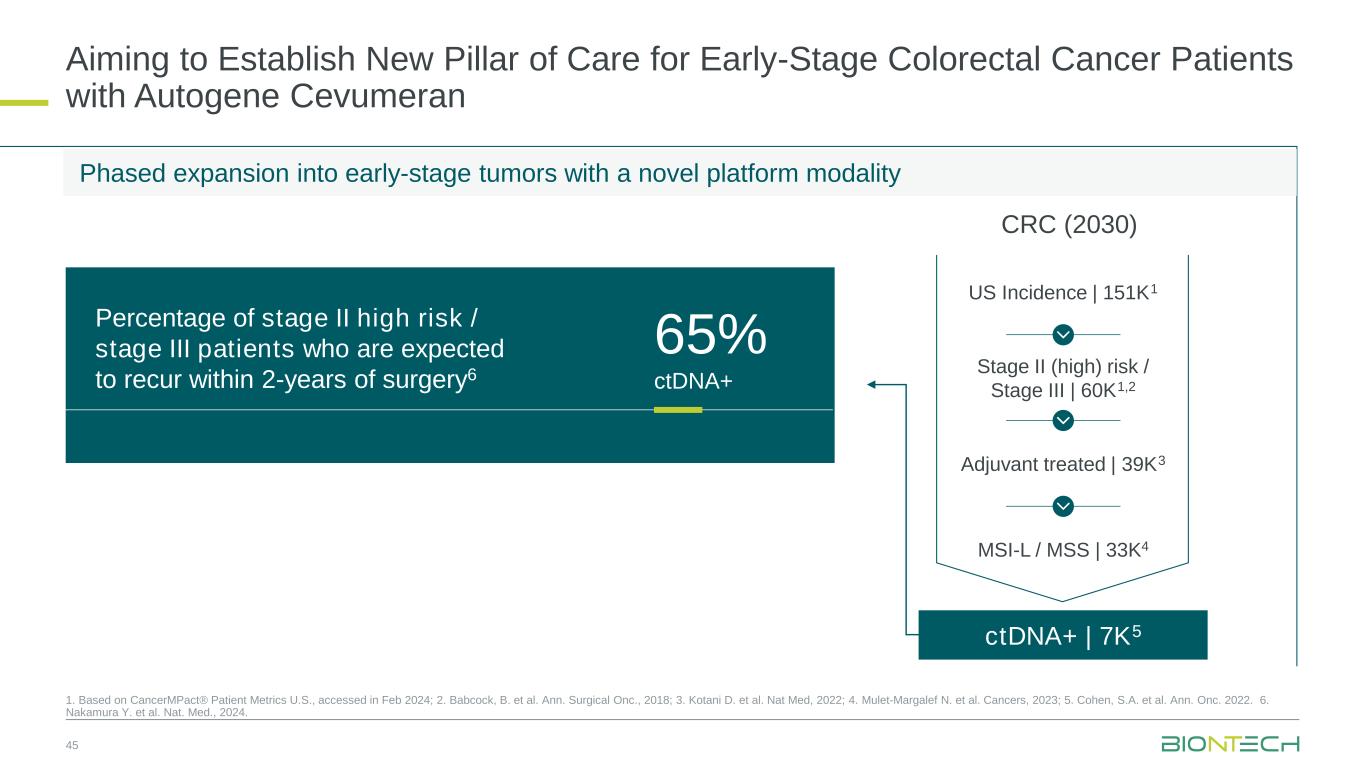
Task: Click the arrowhead pointing at the teal box
Action: click(x=872, y=384)
